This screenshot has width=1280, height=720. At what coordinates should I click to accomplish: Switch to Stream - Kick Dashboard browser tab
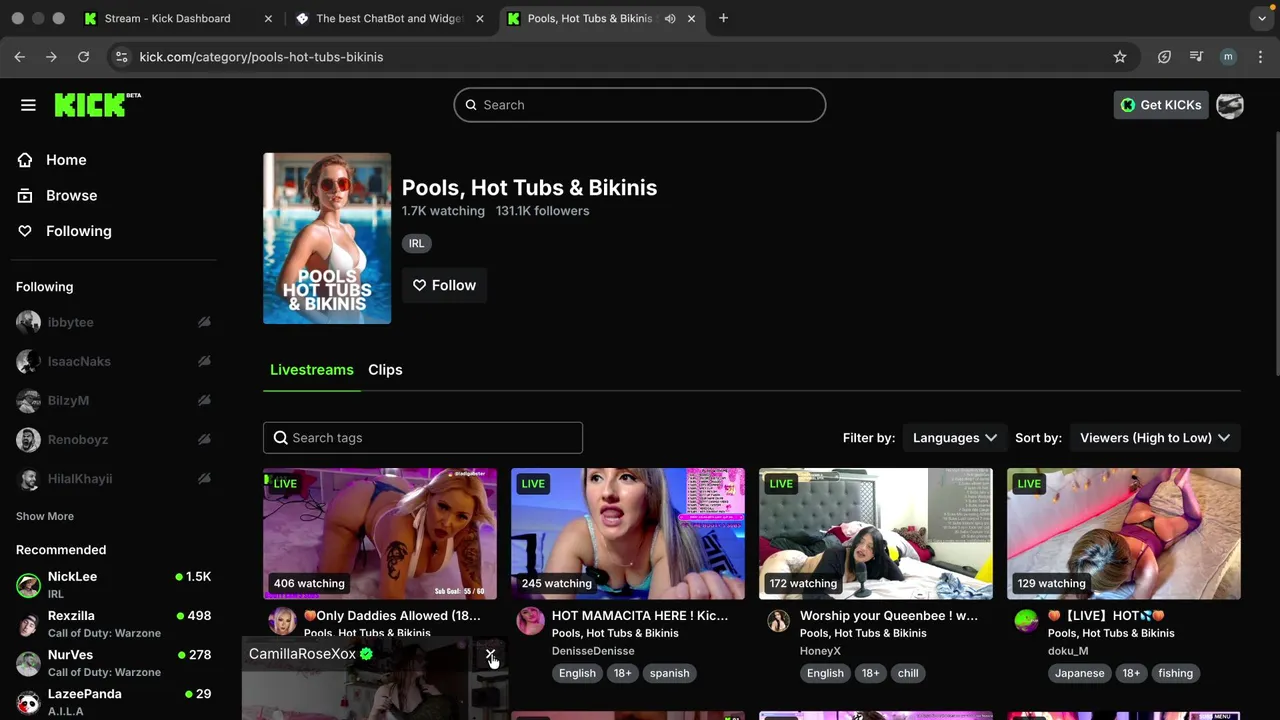pyautogui.click(x=167, y=18)
